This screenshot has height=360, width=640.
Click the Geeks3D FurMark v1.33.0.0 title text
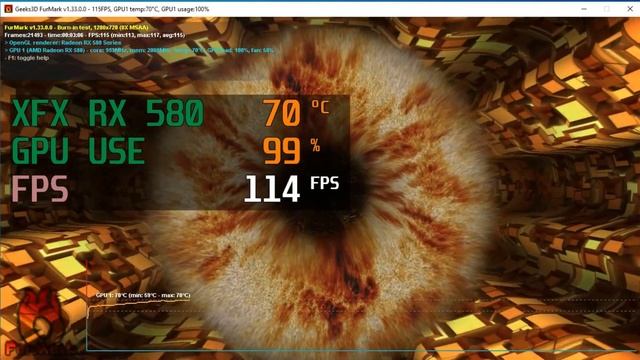click(112, 9)
